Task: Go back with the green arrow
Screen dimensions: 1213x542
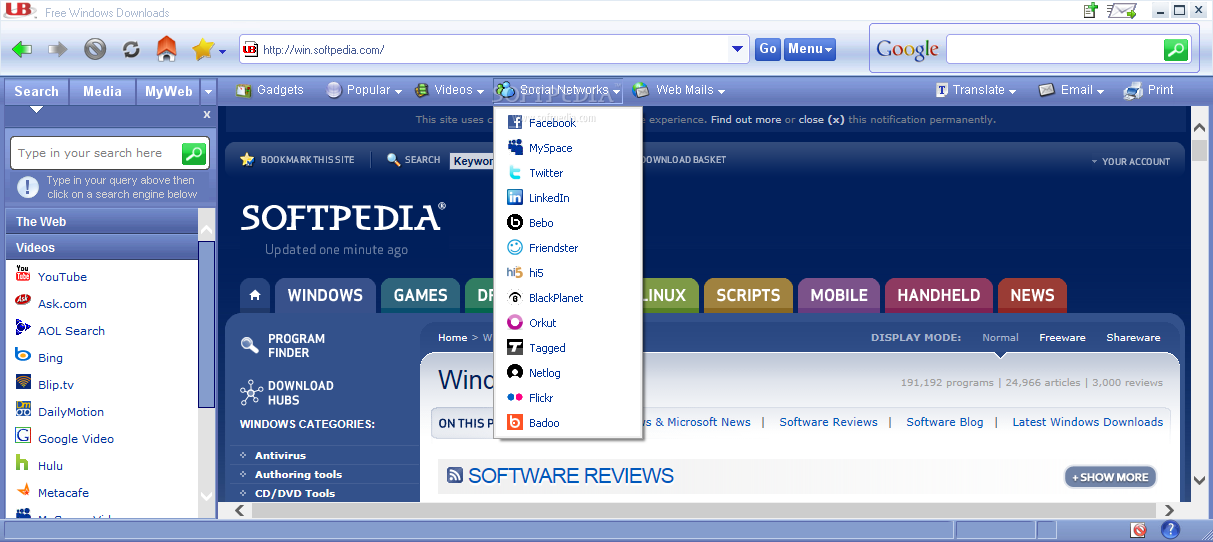Action: coord(22,49)
